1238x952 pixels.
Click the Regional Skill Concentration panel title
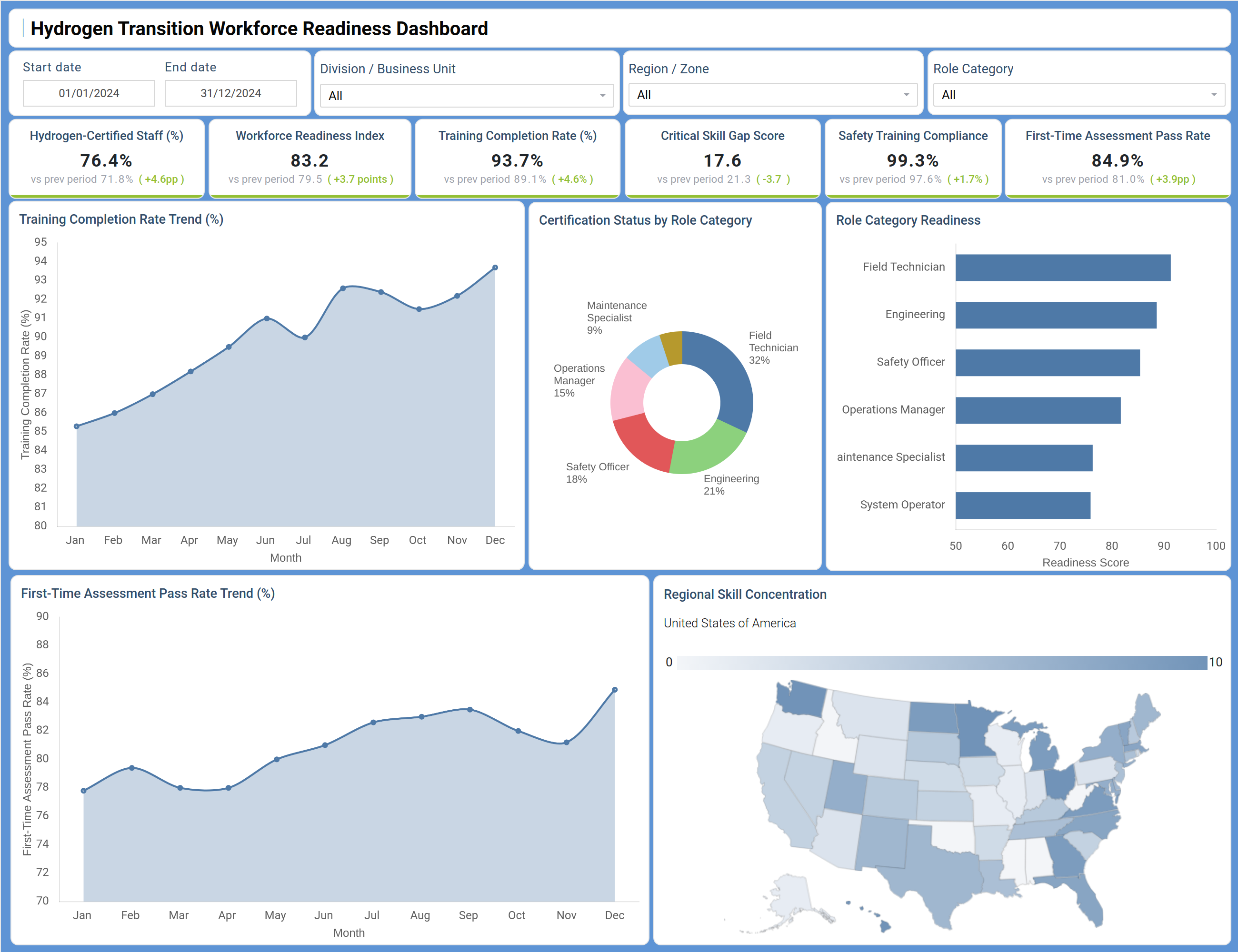click(745, 594)
